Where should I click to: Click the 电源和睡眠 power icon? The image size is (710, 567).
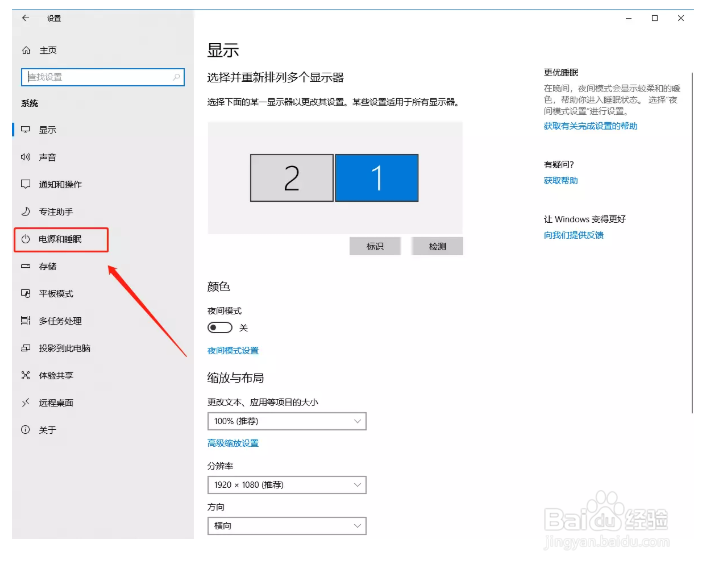(26, 239)
